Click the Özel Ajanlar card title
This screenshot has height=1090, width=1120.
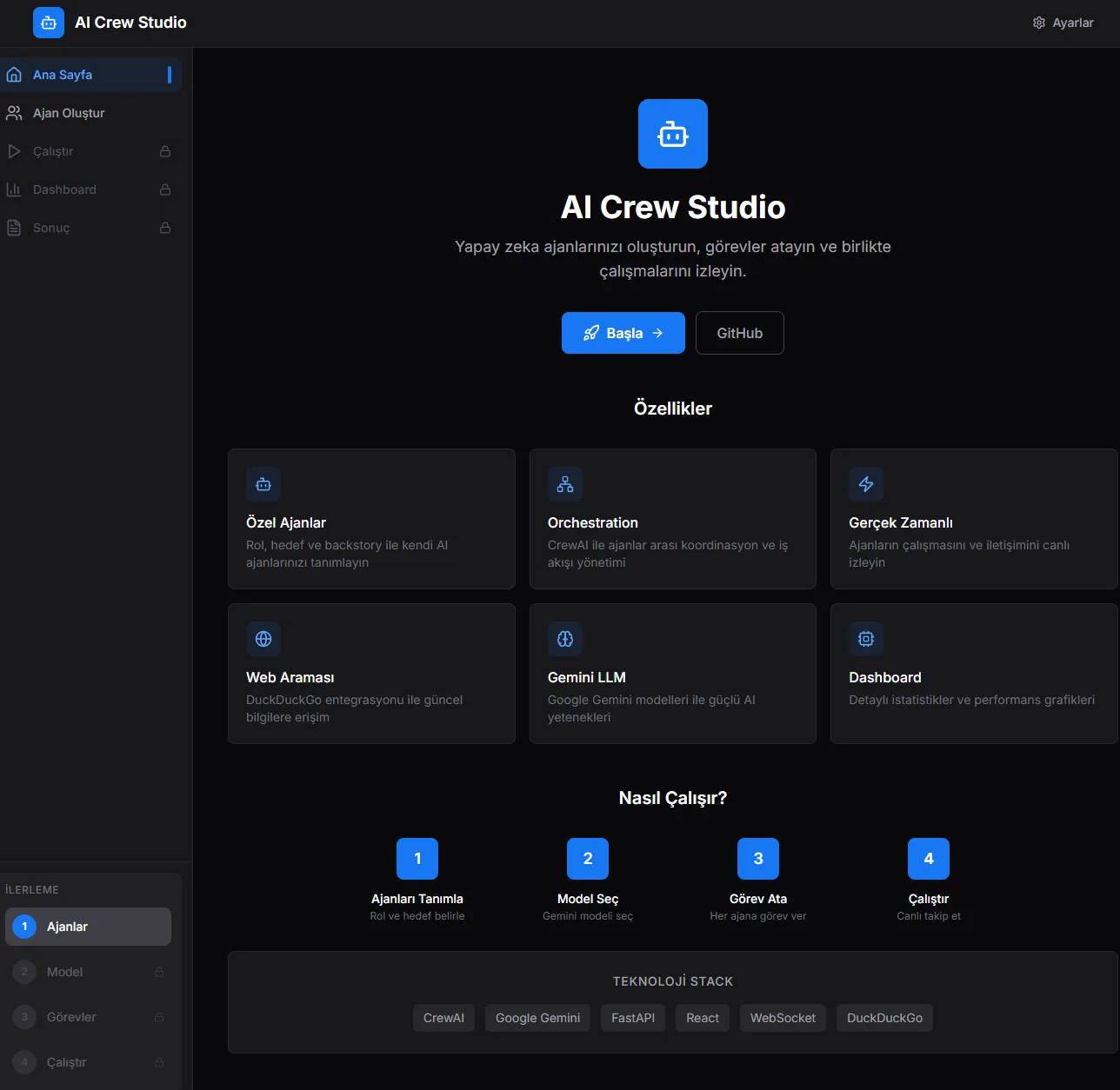click(286, 522)
